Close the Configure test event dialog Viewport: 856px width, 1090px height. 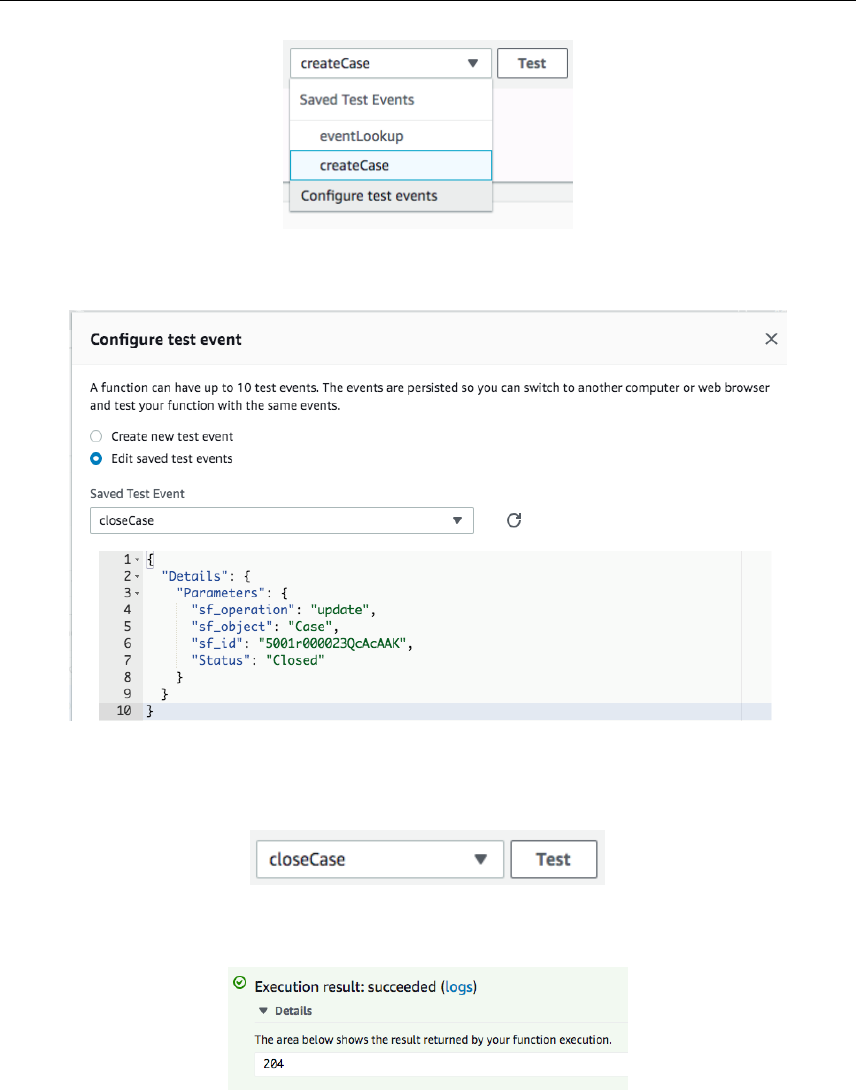pos(771,339)
